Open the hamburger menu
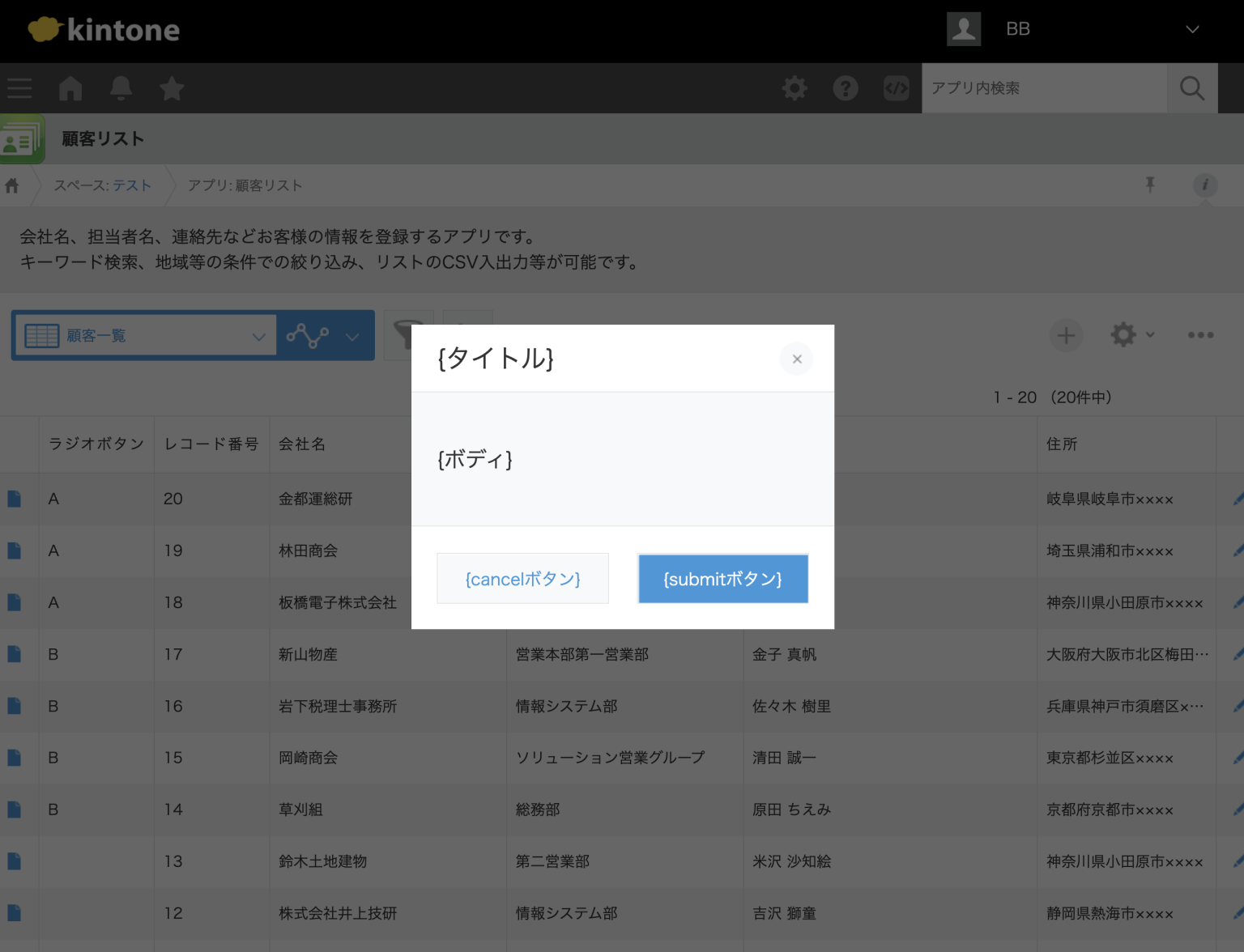1244x952 pixels. [x=19, y=88]
